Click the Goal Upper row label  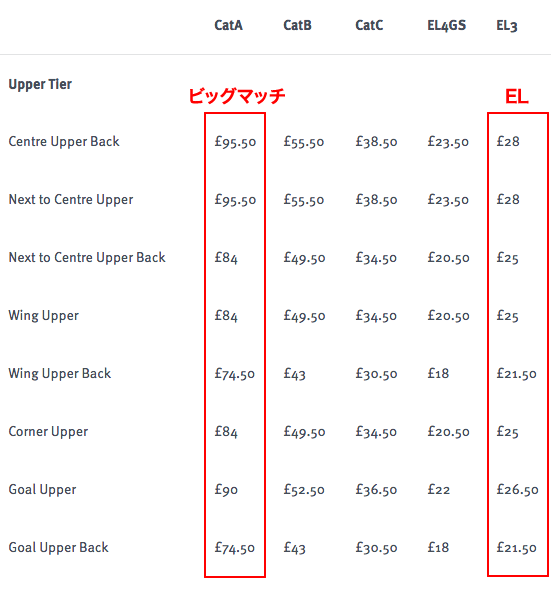click(x=42, y=490)
